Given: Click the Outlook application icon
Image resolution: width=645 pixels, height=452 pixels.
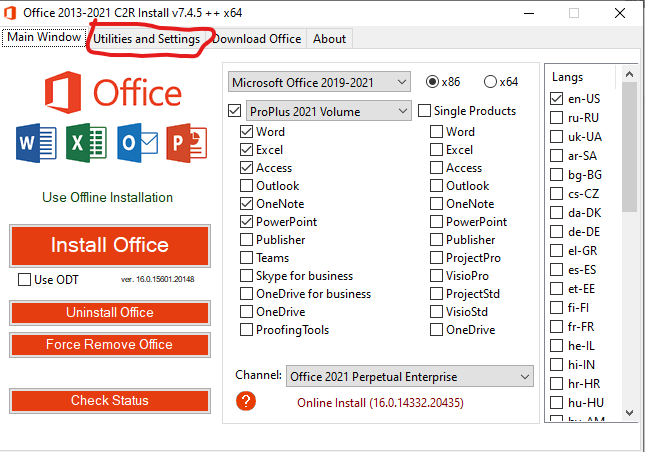Looking at the screenshot, I should [137, 143].
